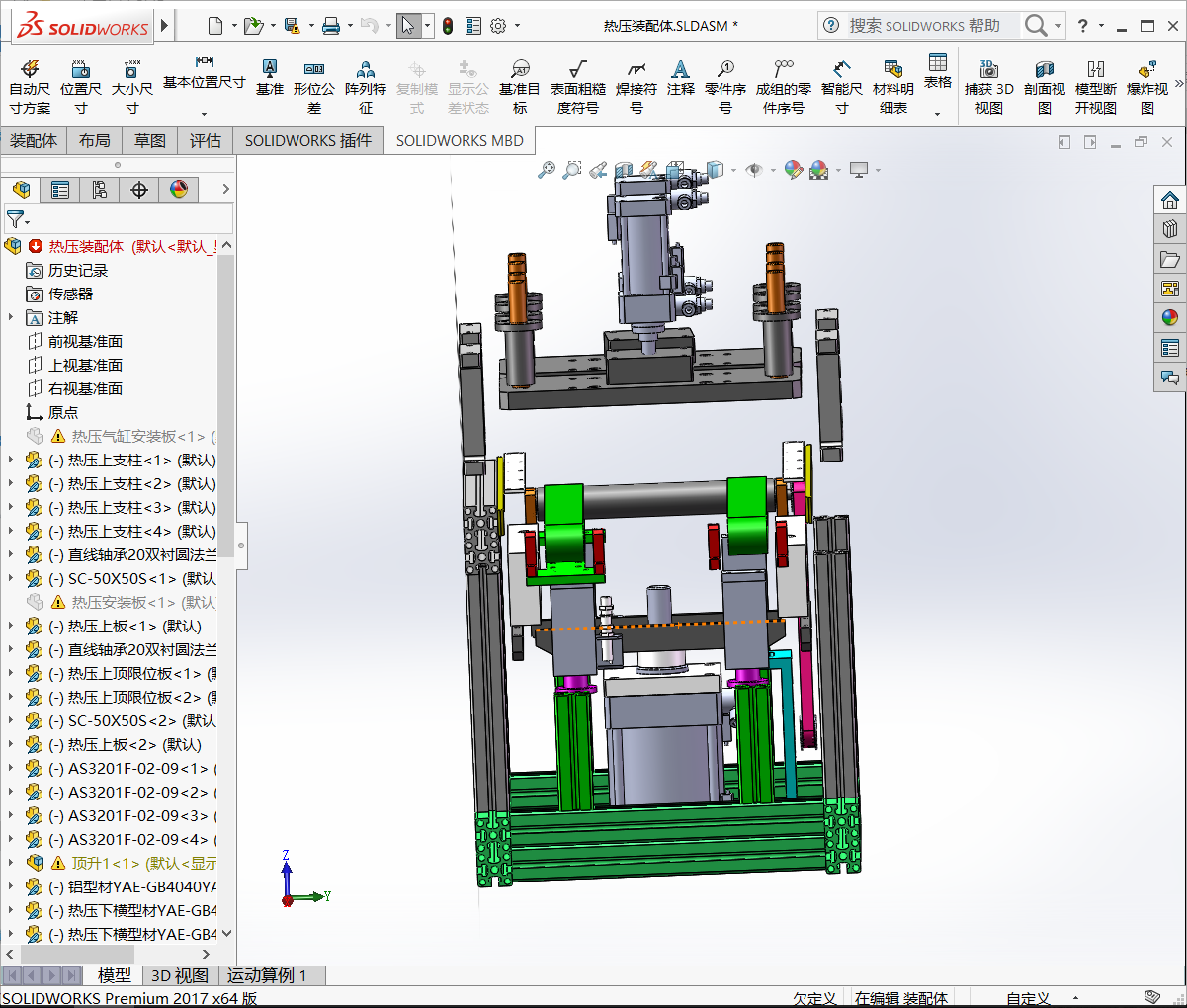Switch to the 评估 ribbon tab

[x=205, y=140]
